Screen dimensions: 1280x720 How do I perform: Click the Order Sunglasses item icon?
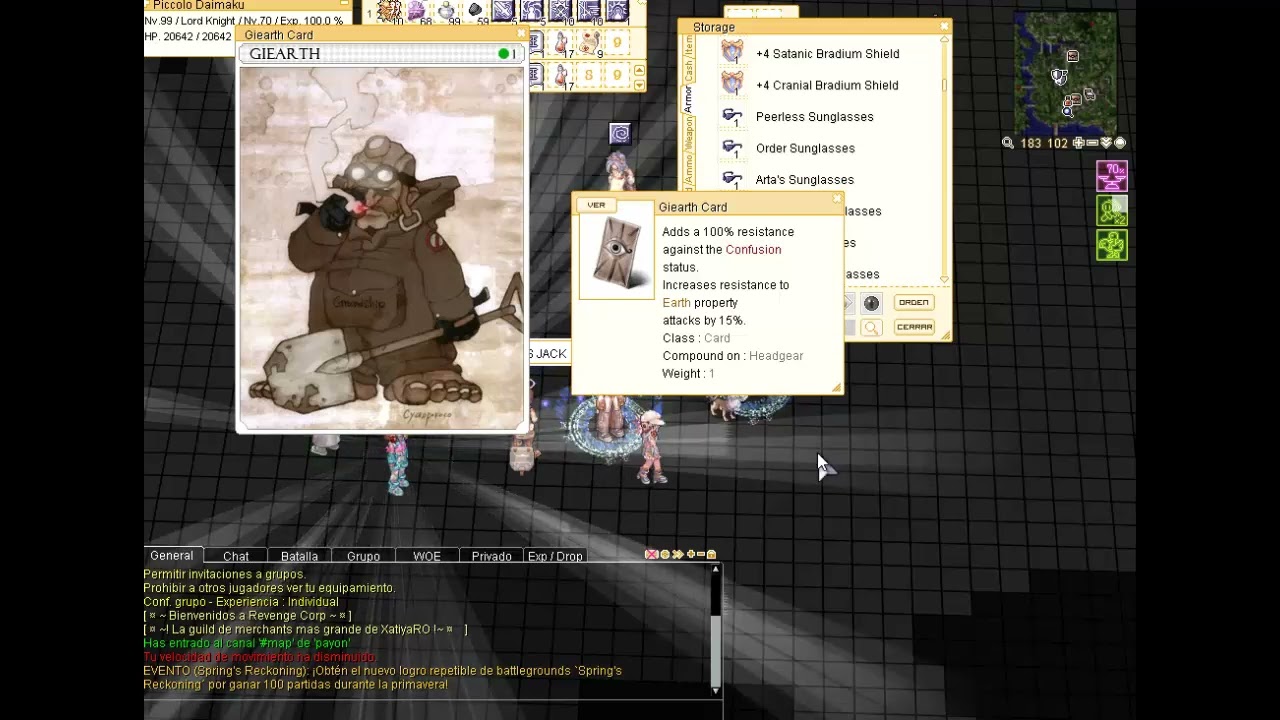point(733,147)
